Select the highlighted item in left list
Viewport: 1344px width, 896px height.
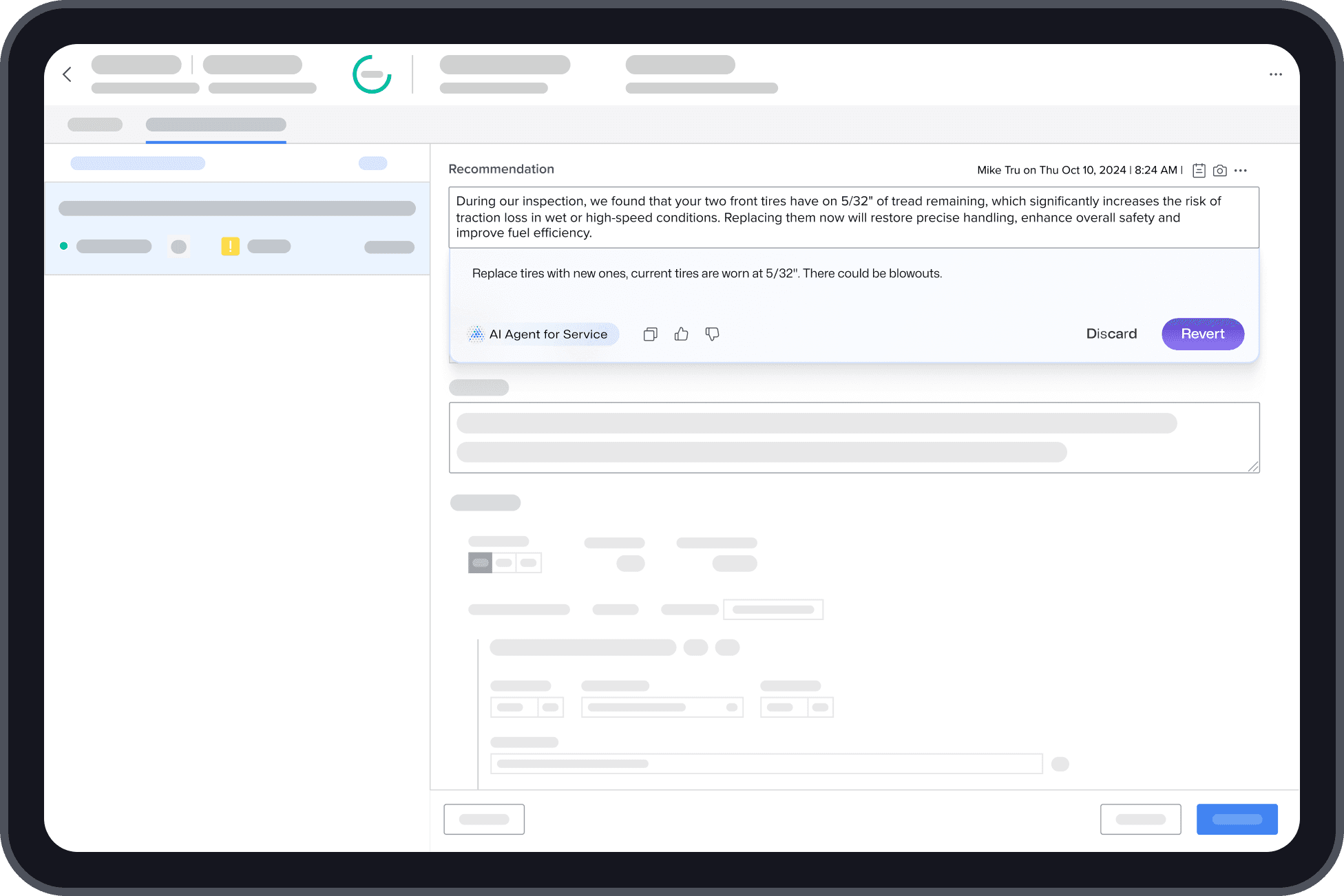[x=237, y=228]
